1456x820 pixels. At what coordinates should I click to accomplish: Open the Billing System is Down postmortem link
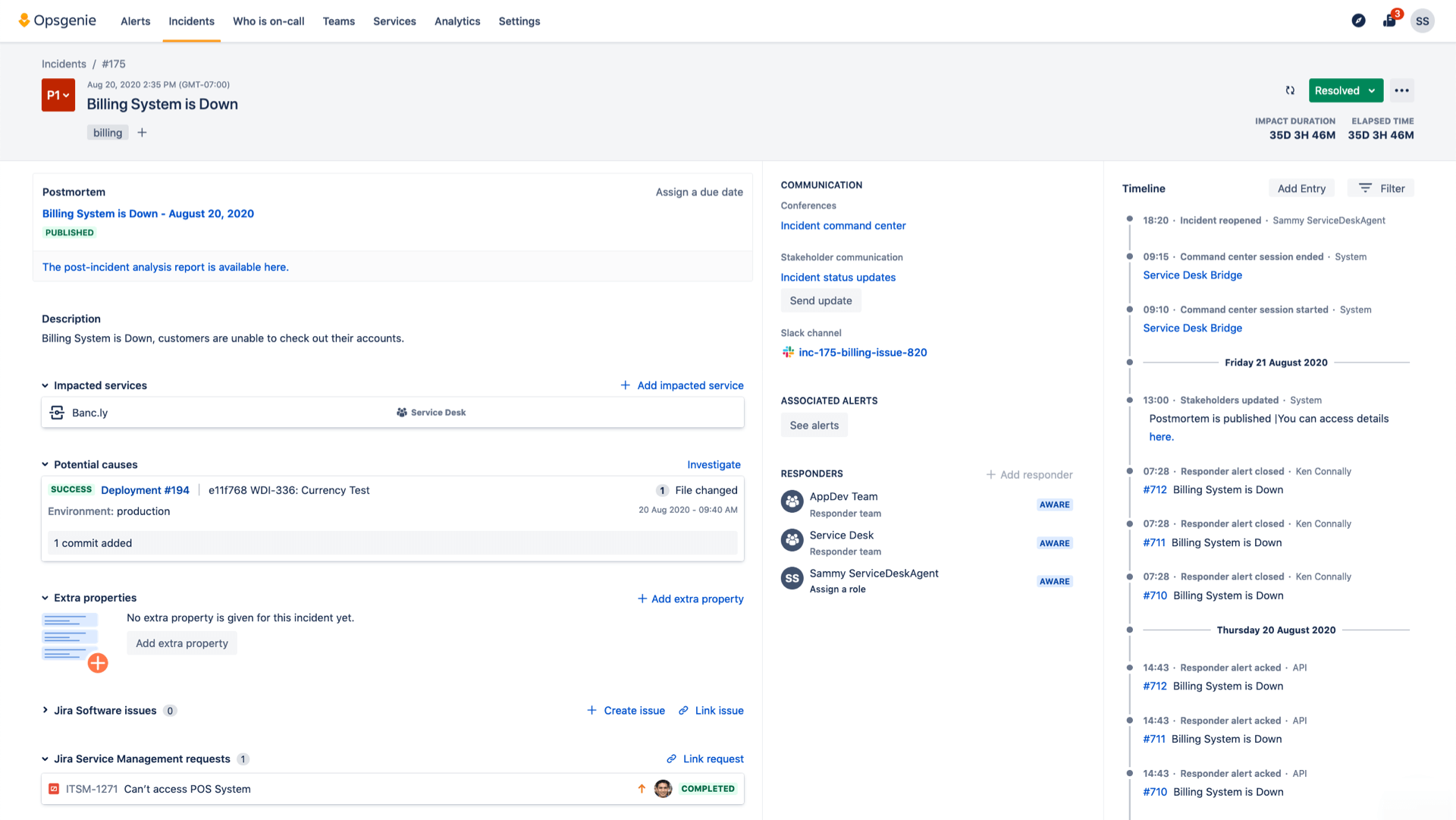148,213
